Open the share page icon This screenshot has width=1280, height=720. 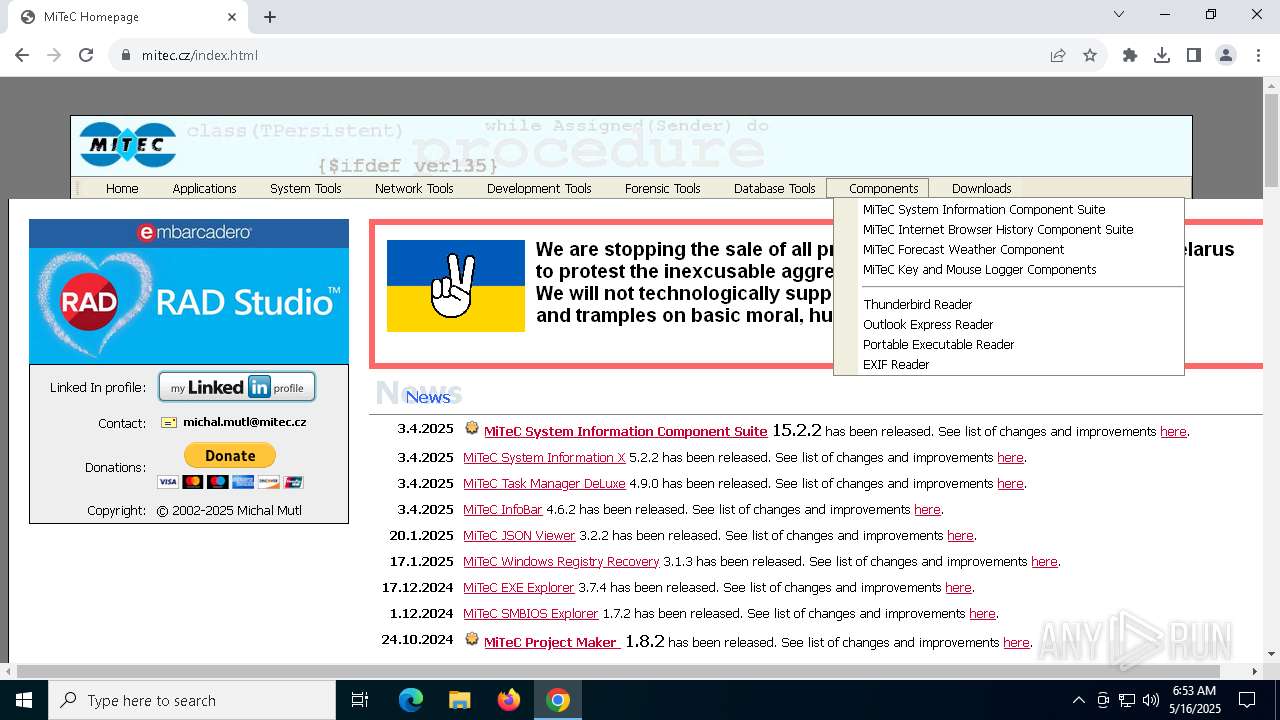pyautogui.click(x=1058, y=55)
